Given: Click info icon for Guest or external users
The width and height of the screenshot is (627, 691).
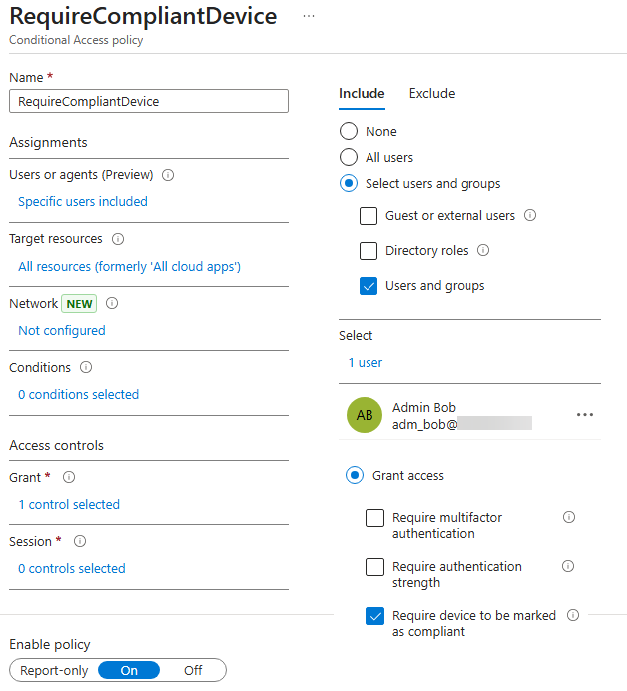Looking at the screenshot, I should tap(530, 215).
